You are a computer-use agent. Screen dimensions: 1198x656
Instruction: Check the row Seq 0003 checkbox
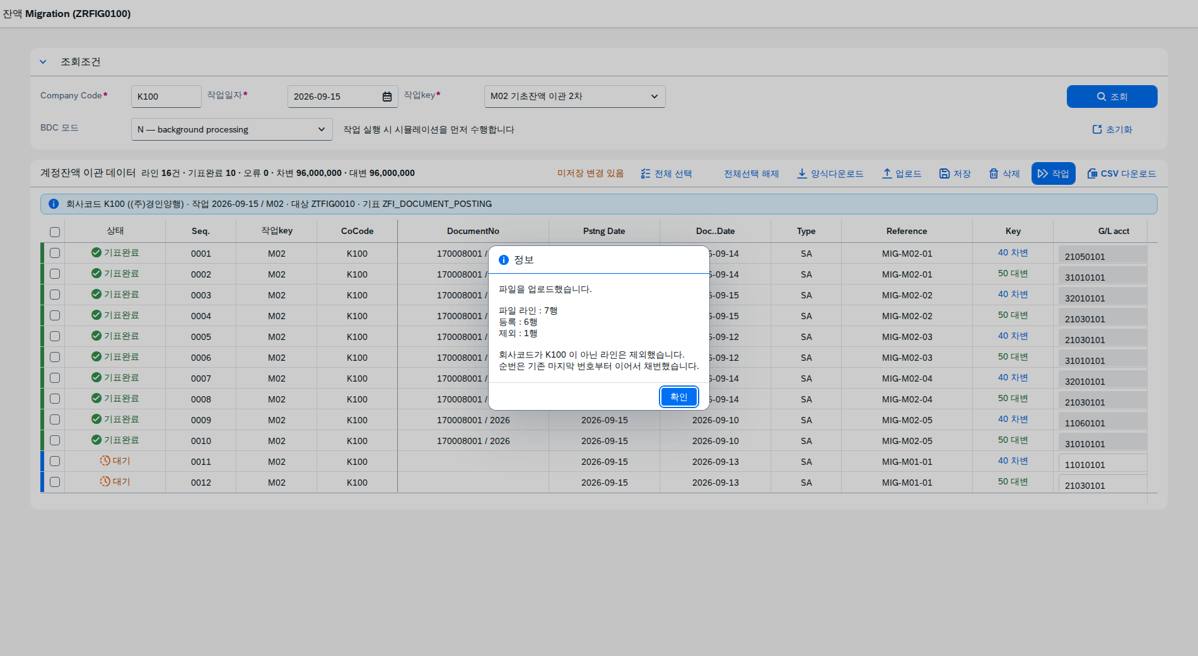click(x=55, y=294)
